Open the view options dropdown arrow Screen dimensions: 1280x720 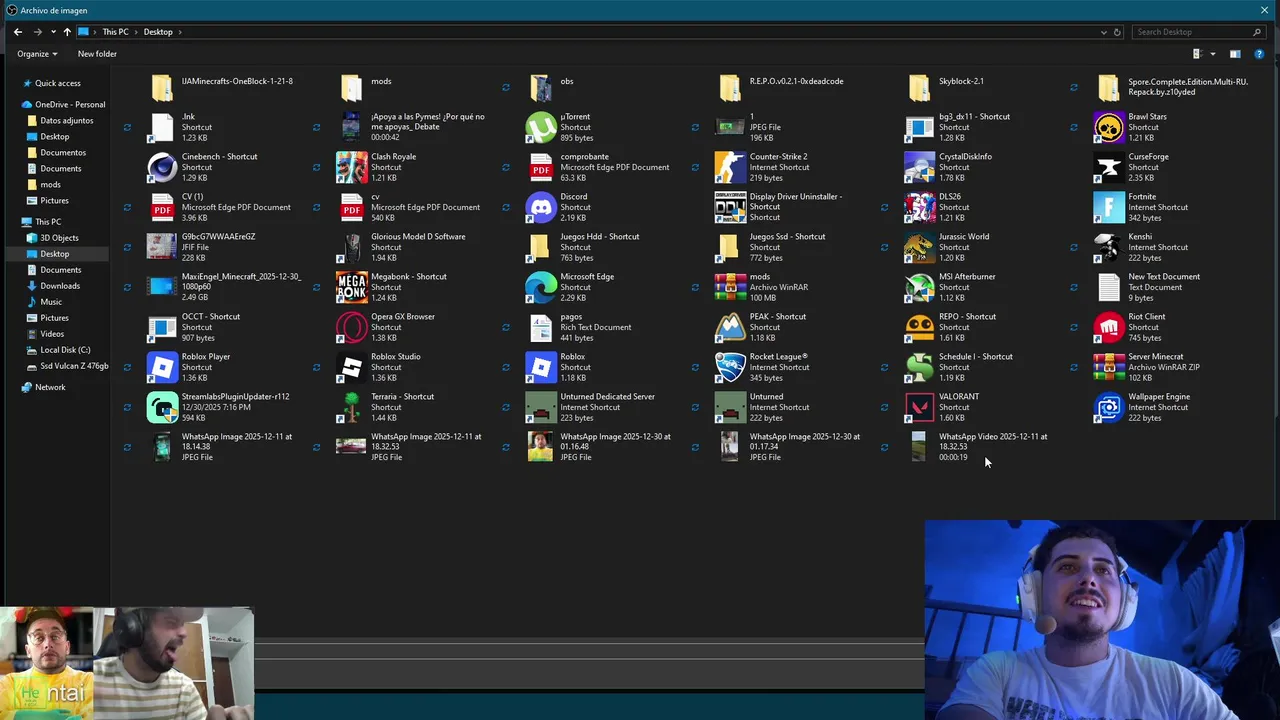coord(1213,54)
